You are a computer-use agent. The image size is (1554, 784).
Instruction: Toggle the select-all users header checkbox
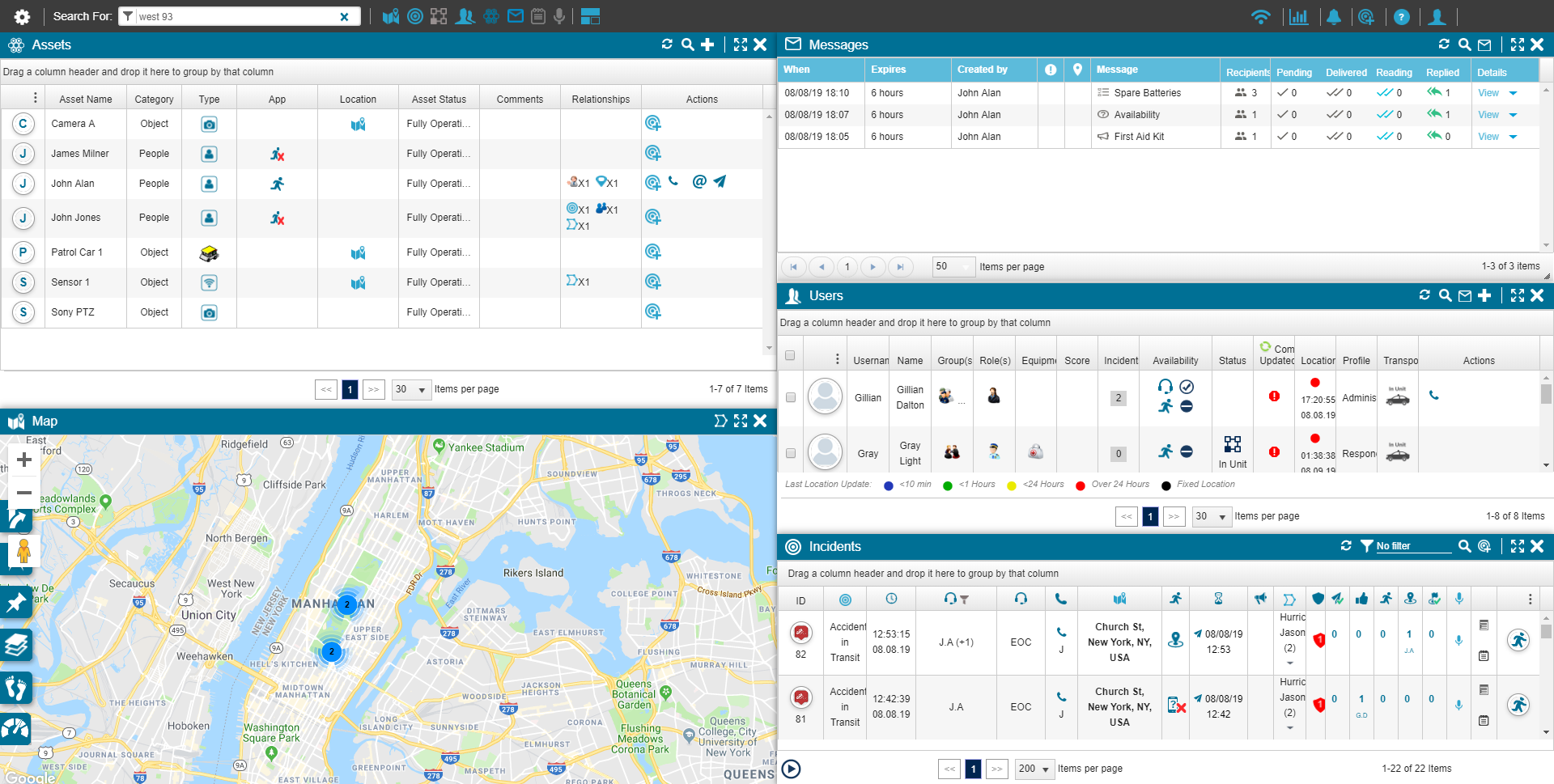(790, 355)
